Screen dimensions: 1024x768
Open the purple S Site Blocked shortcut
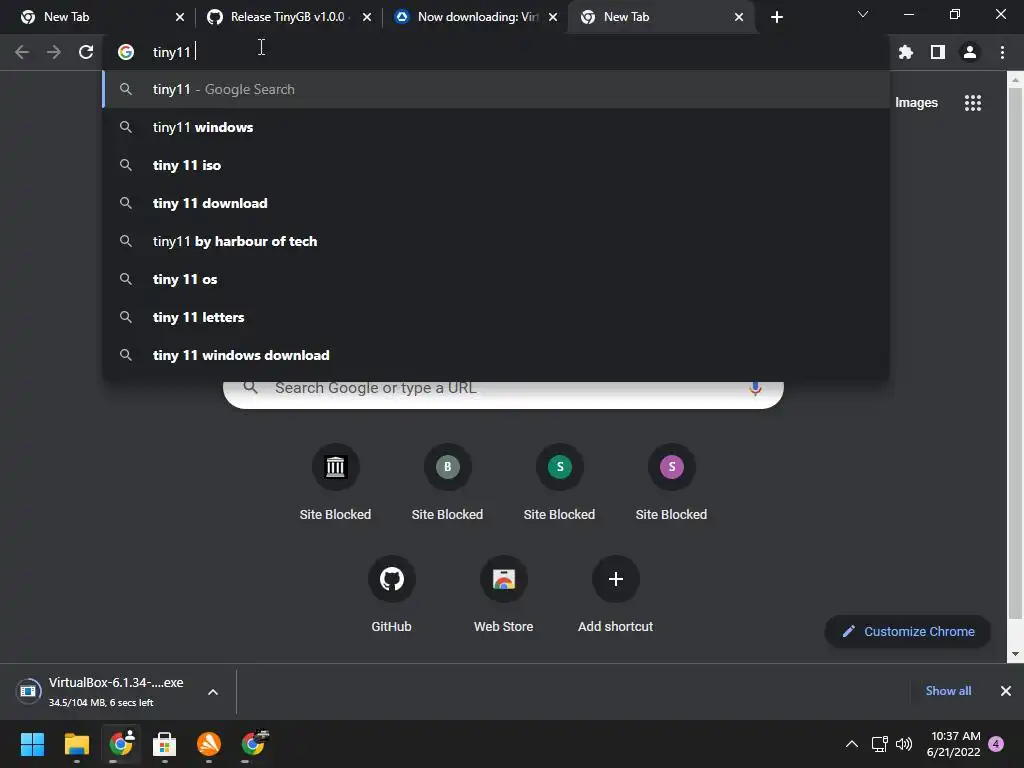click(671, 467)
